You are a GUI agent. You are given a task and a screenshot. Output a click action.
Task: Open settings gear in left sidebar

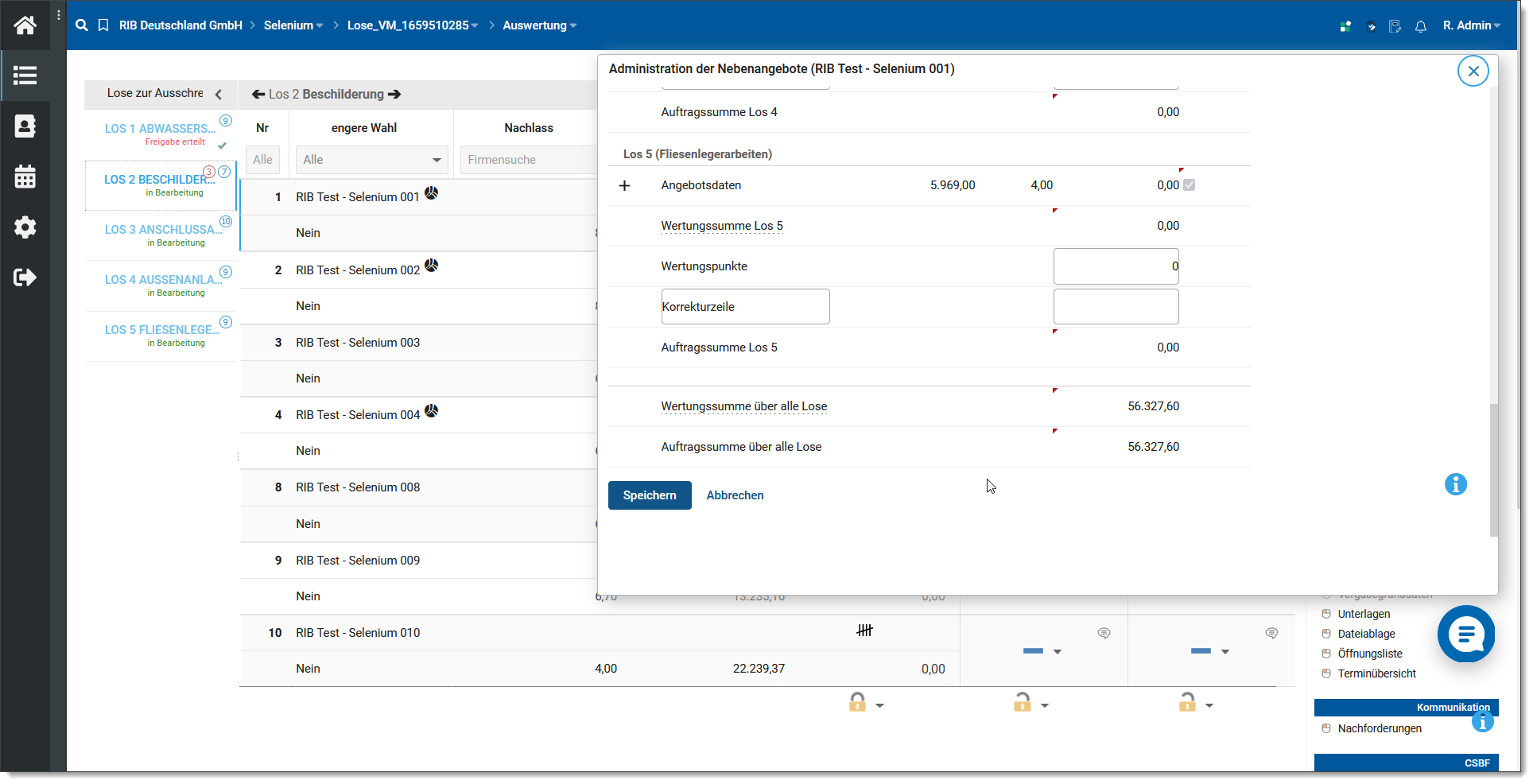(x=25, y=227)
